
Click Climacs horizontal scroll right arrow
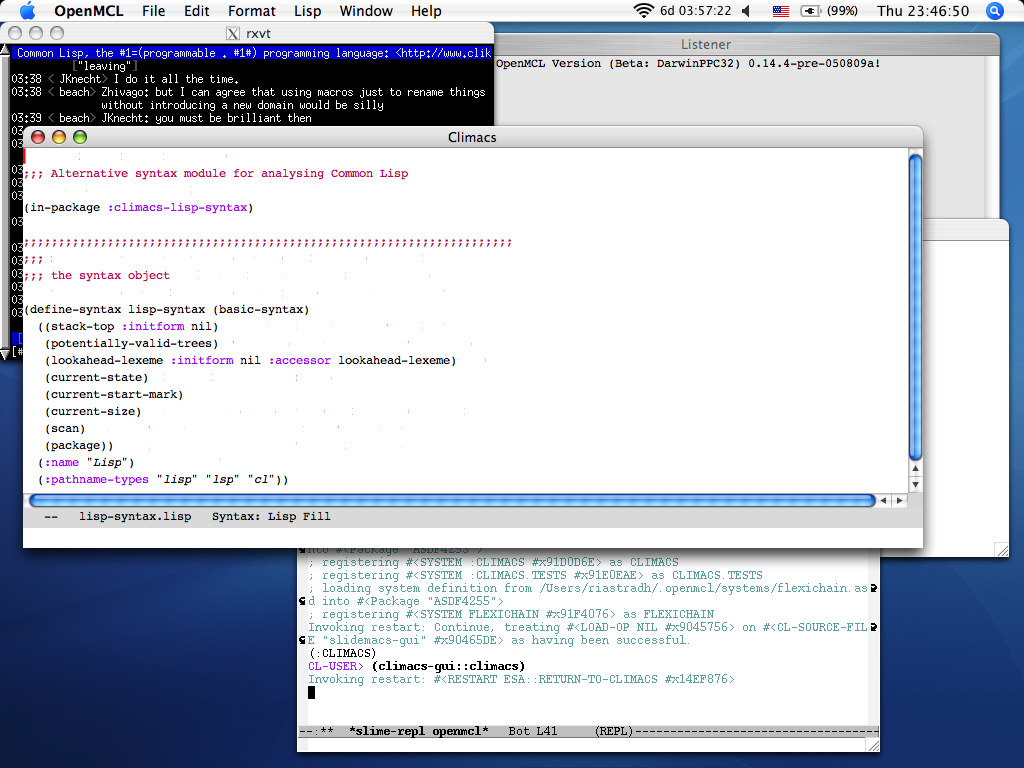point(900,500)
